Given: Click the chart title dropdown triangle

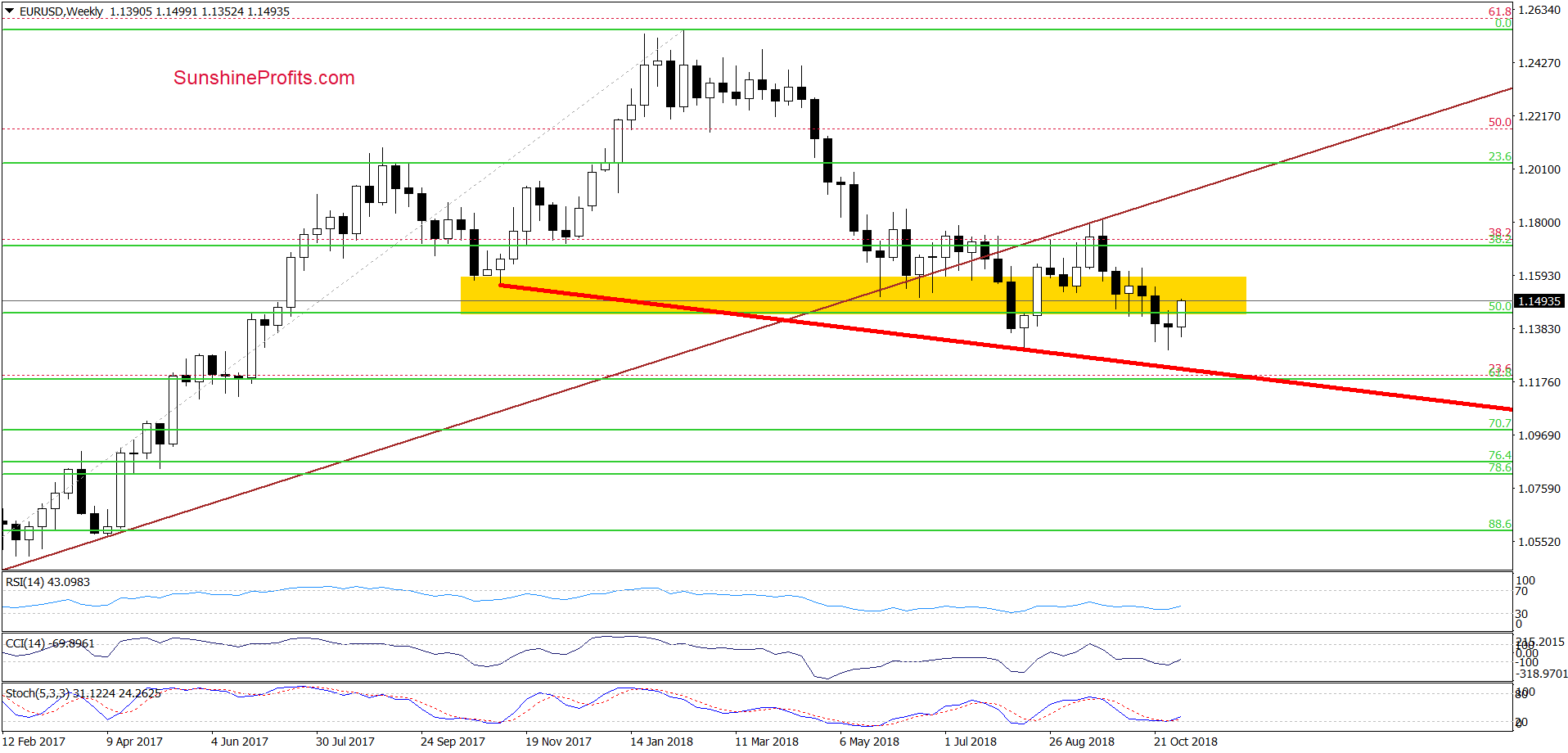Looking at the screenshot, I should [10, 11].
